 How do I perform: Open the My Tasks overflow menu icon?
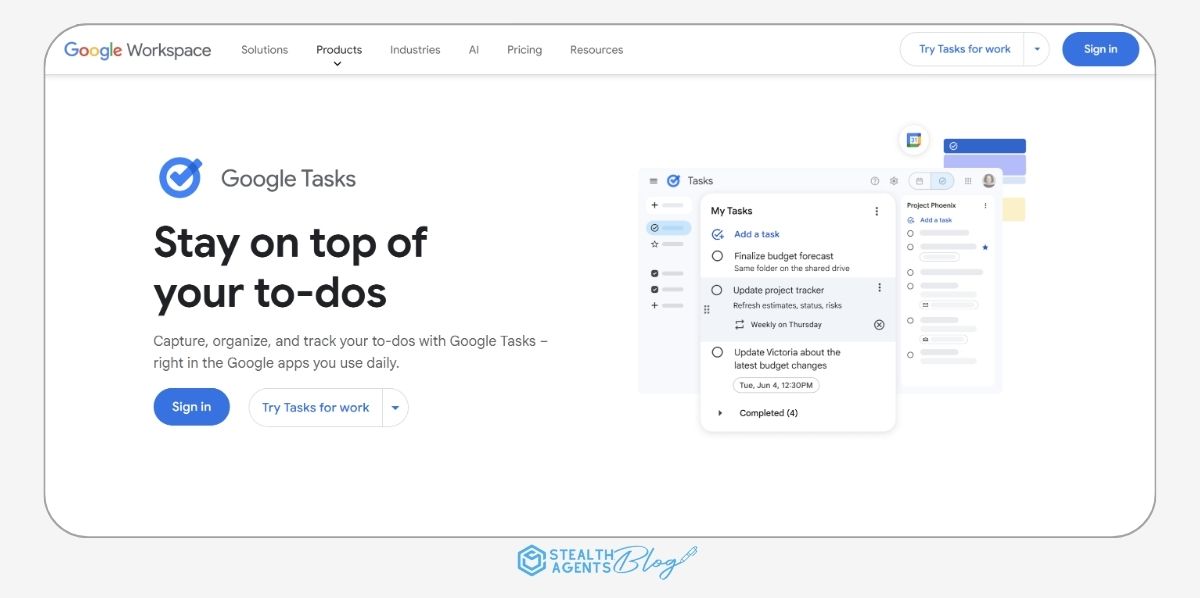point(877,211)
